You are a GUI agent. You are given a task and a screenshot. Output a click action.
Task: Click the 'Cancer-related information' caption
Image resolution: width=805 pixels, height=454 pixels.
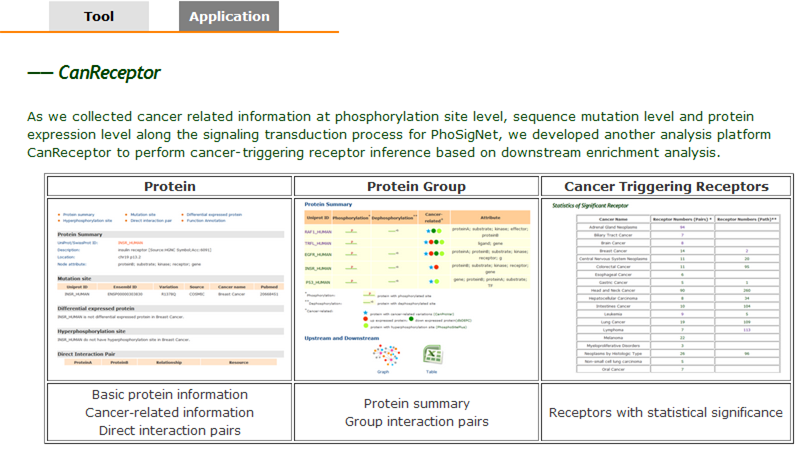[x=169, y=412]
